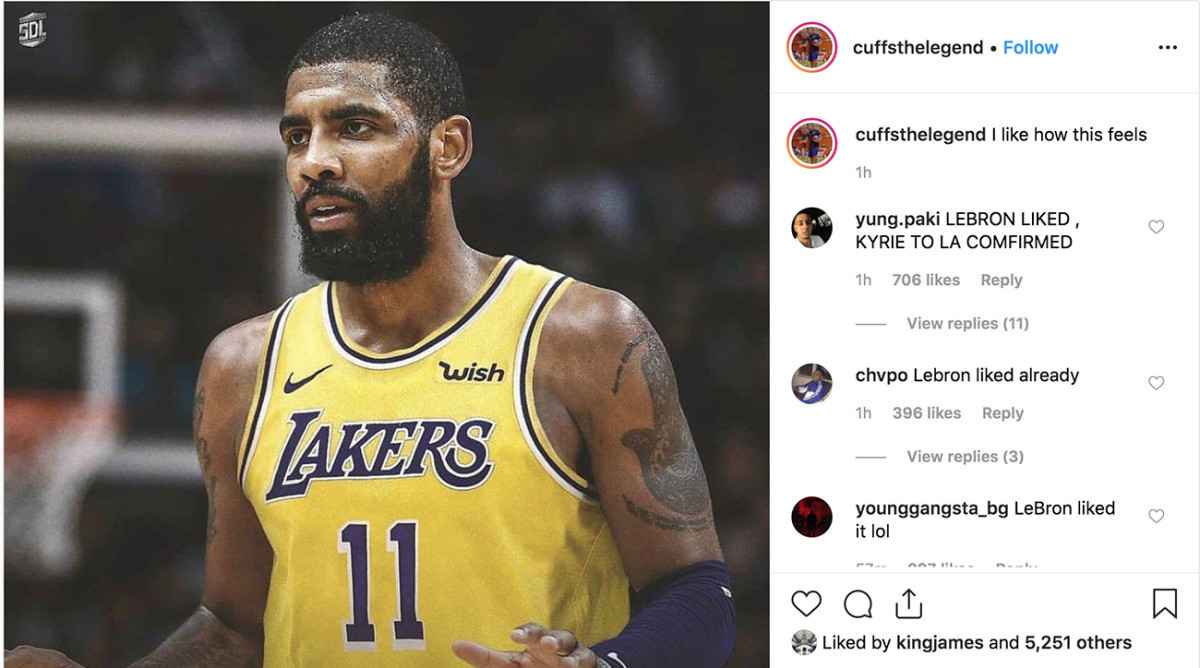This screenshot has height=668, width=1200.
Task: Click the cuffsthelegend header profile picture
Action: tap(811, 48)
